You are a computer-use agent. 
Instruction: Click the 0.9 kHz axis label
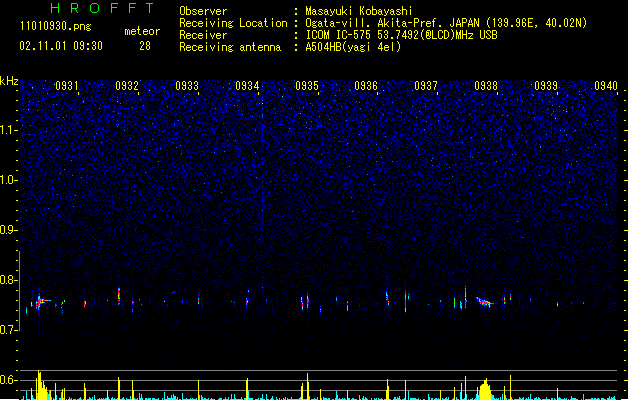(9, 230)
